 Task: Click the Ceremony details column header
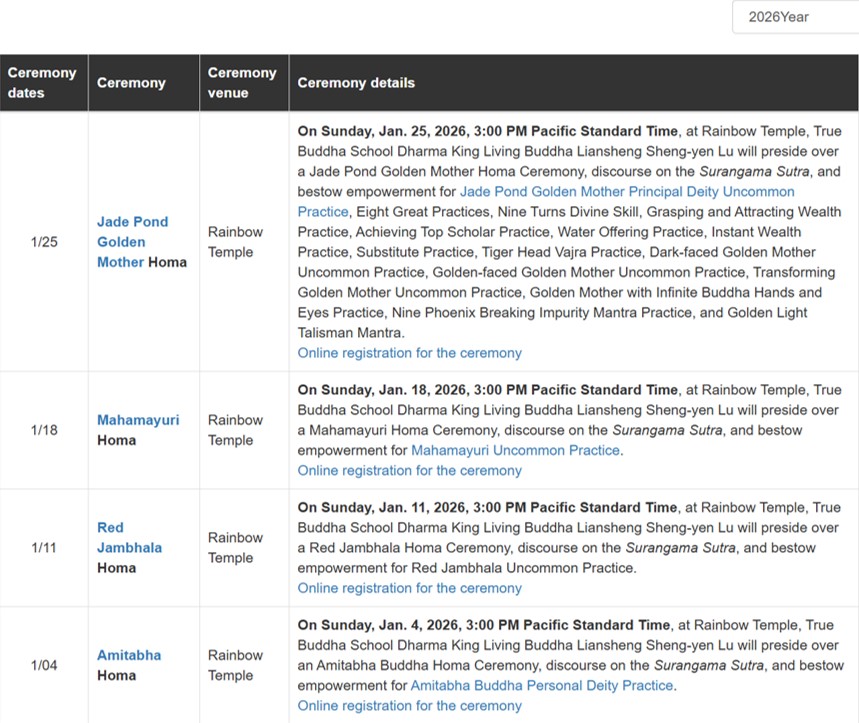356,83
